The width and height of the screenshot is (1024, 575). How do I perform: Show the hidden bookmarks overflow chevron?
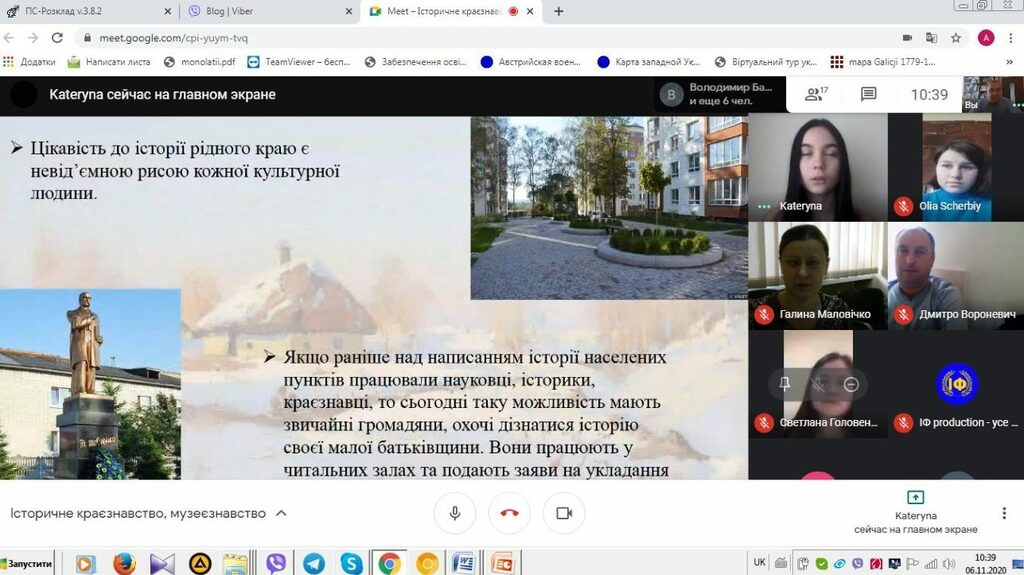coord(1011,61)
